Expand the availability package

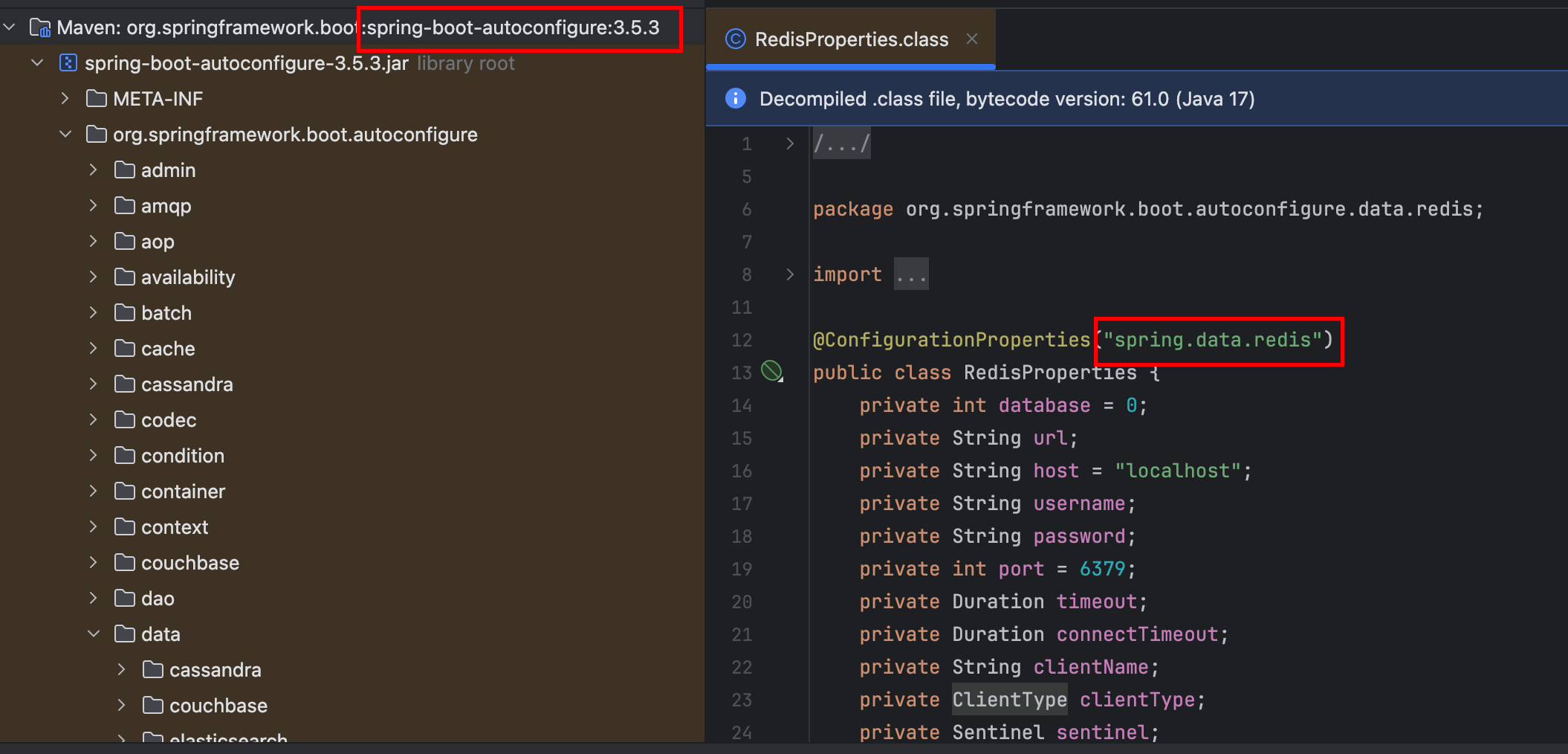tap(94, 277)
